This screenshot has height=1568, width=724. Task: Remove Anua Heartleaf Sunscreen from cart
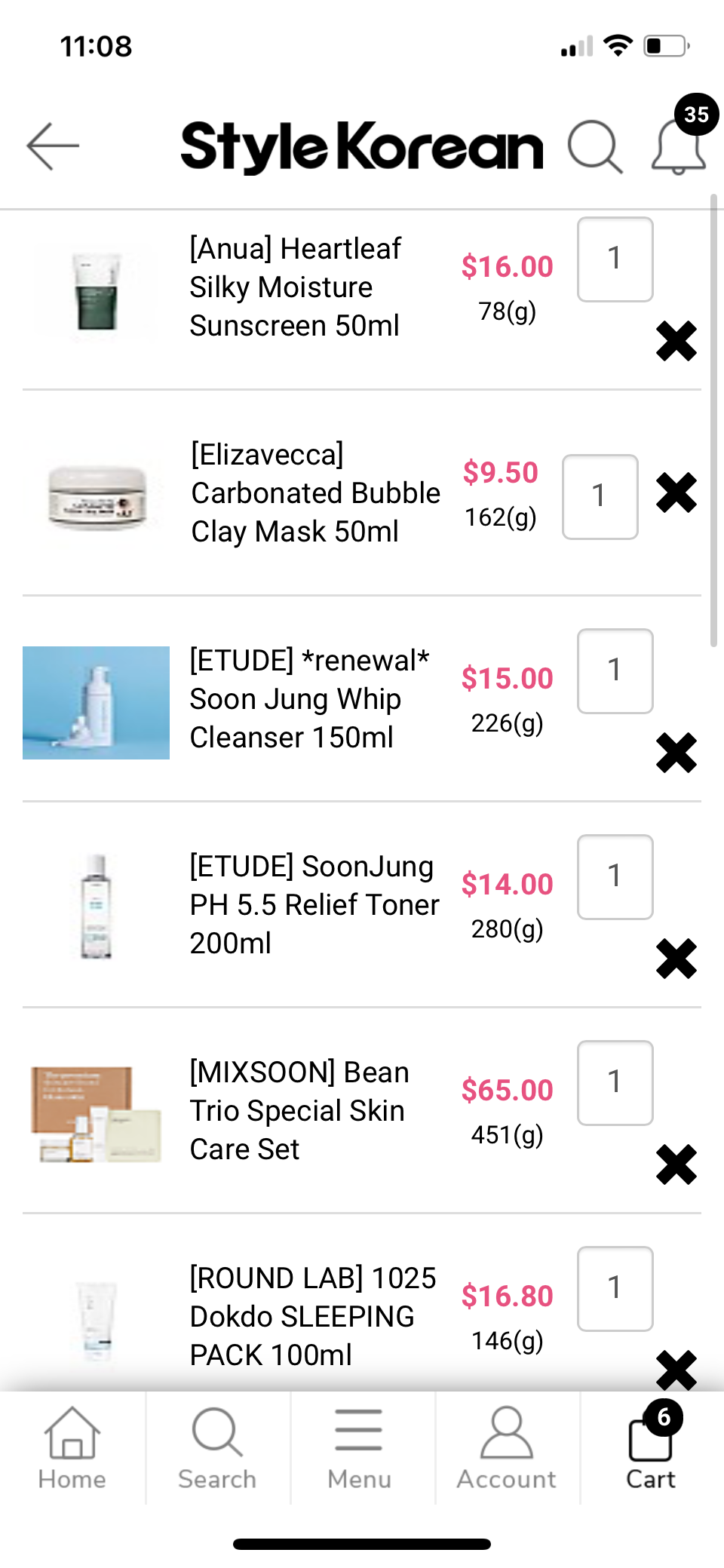tap(676, 341)
